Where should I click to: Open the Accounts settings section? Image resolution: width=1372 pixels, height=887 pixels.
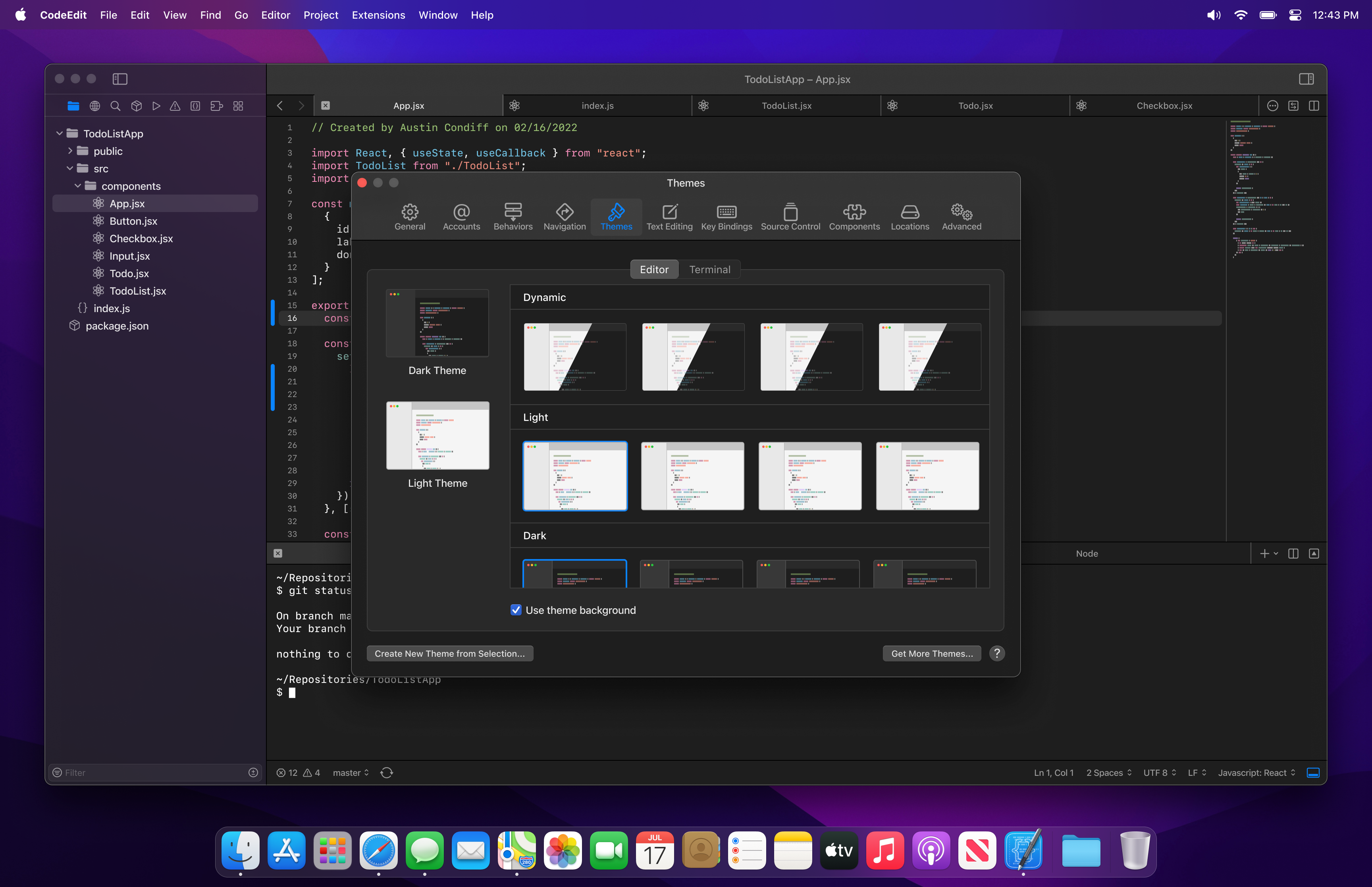tap(461, 217)
